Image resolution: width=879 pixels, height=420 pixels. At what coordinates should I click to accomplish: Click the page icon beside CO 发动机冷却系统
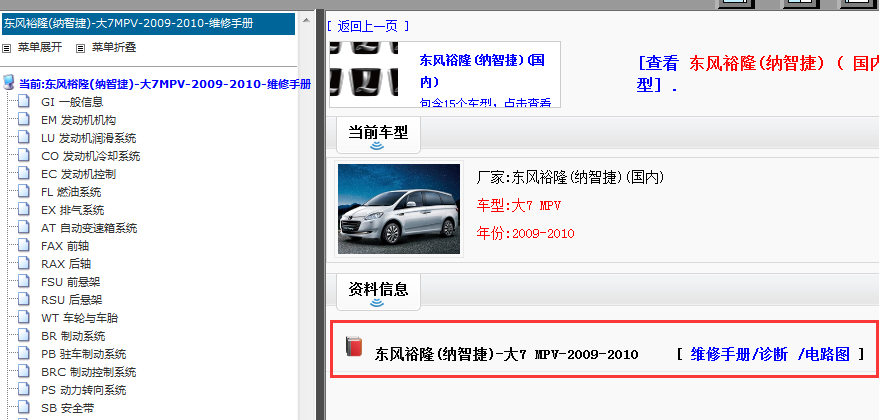[23, 156]
